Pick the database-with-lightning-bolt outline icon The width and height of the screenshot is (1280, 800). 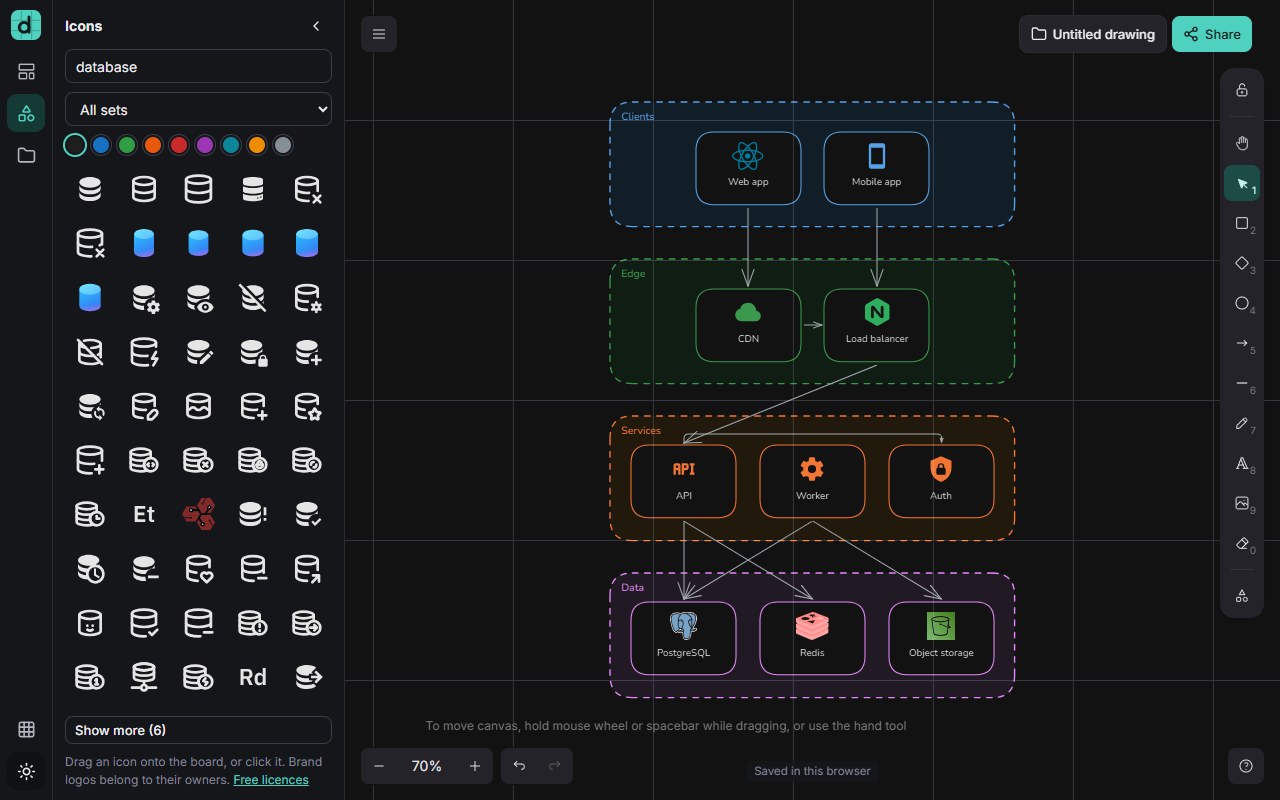[144, 352]
